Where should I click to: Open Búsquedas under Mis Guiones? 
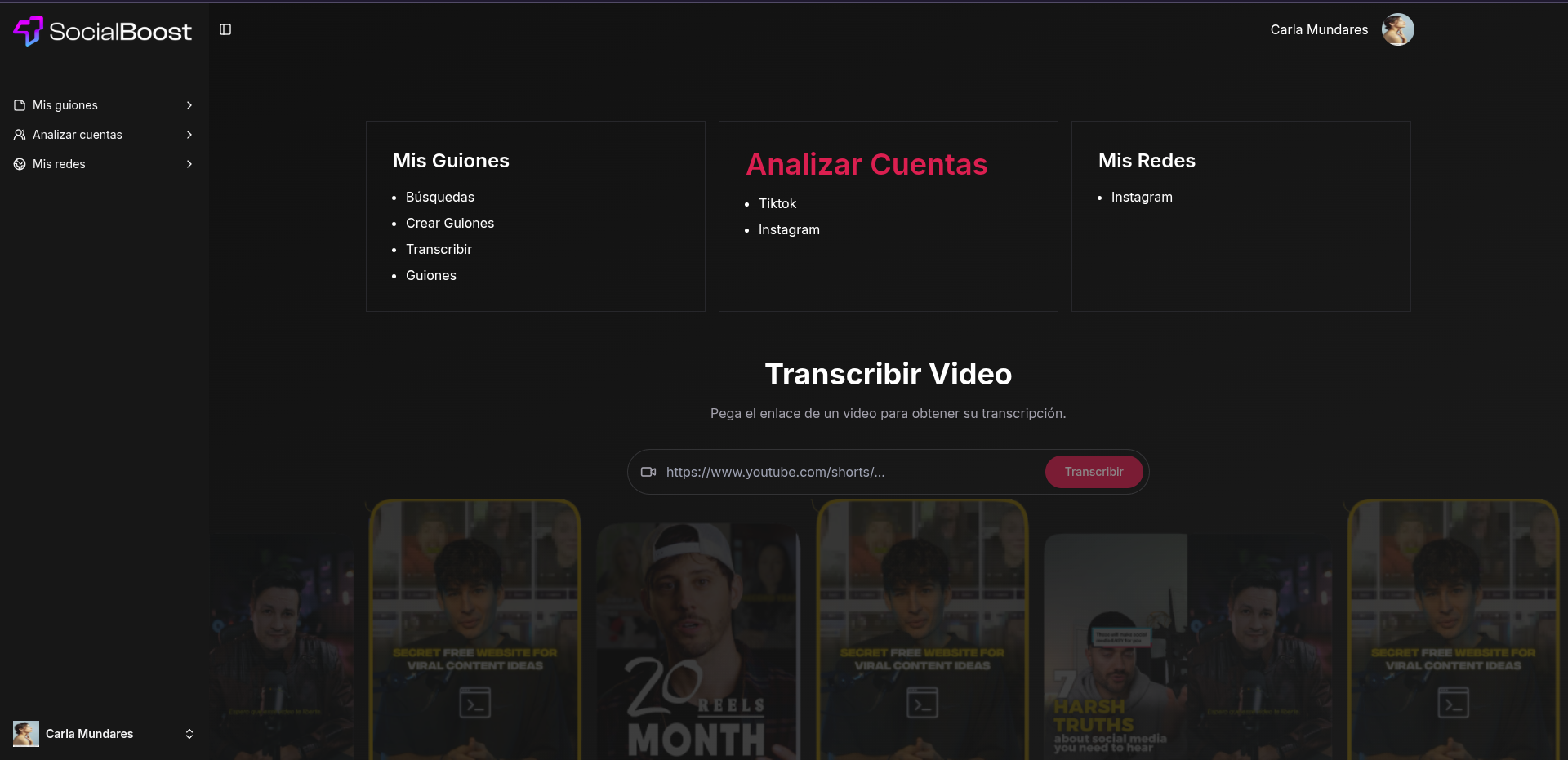439,197
